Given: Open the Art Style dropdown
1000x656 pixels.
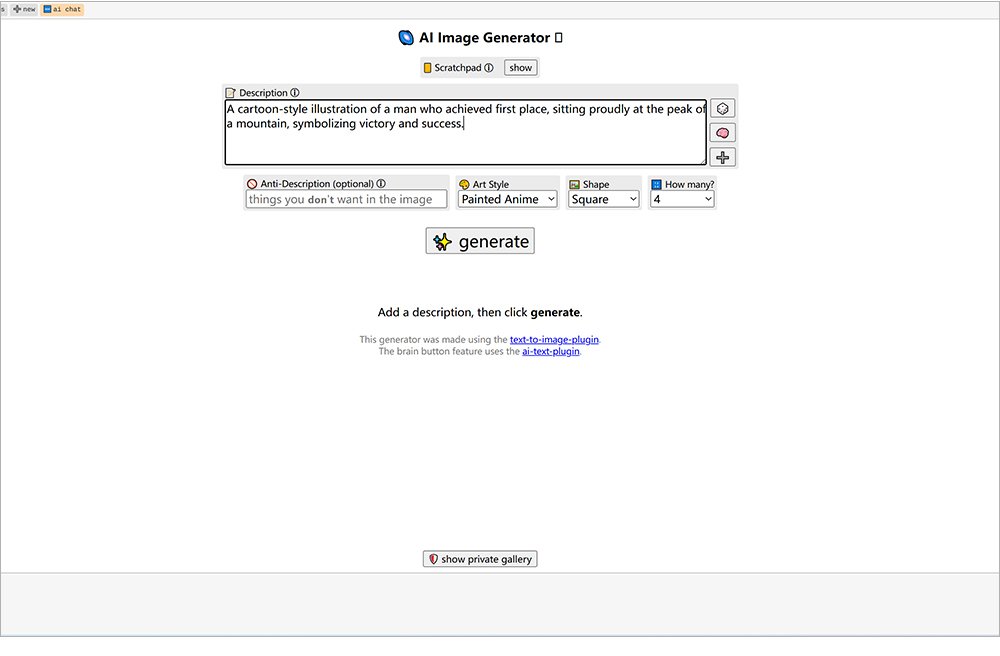Looking at the screenshot, I should click(507, 199).
